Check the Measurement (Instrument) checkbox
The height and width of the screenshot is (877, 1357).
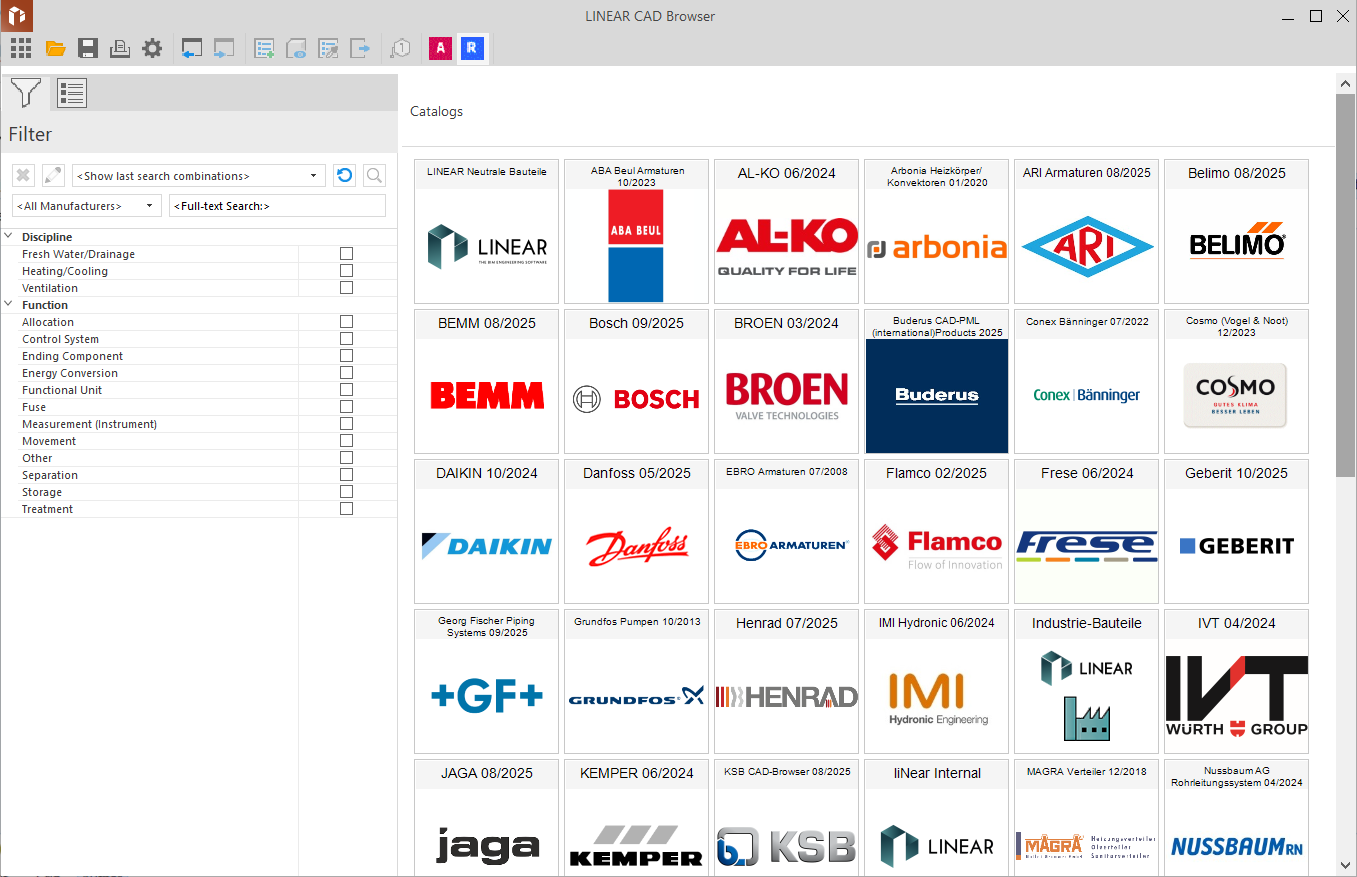click(x=346, y=424)
